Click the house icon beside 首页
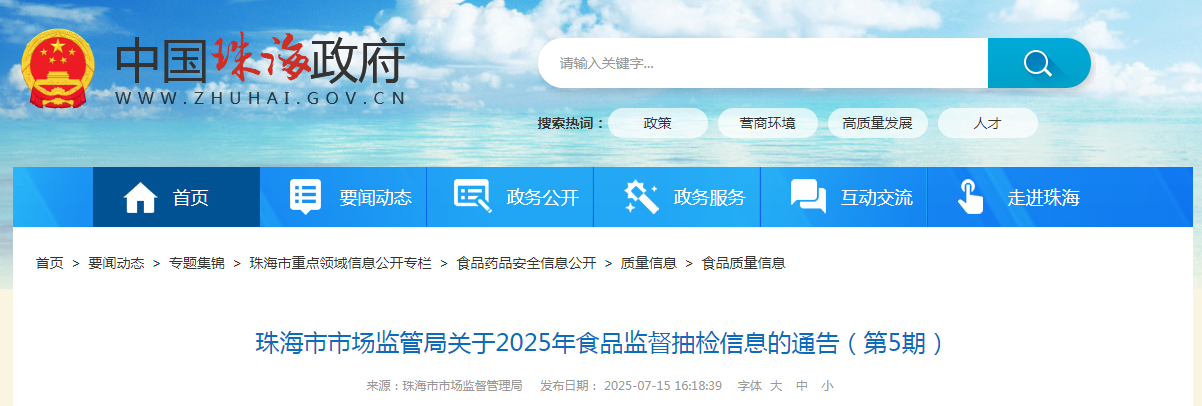 pyautogui.click(x=140, y=197)
